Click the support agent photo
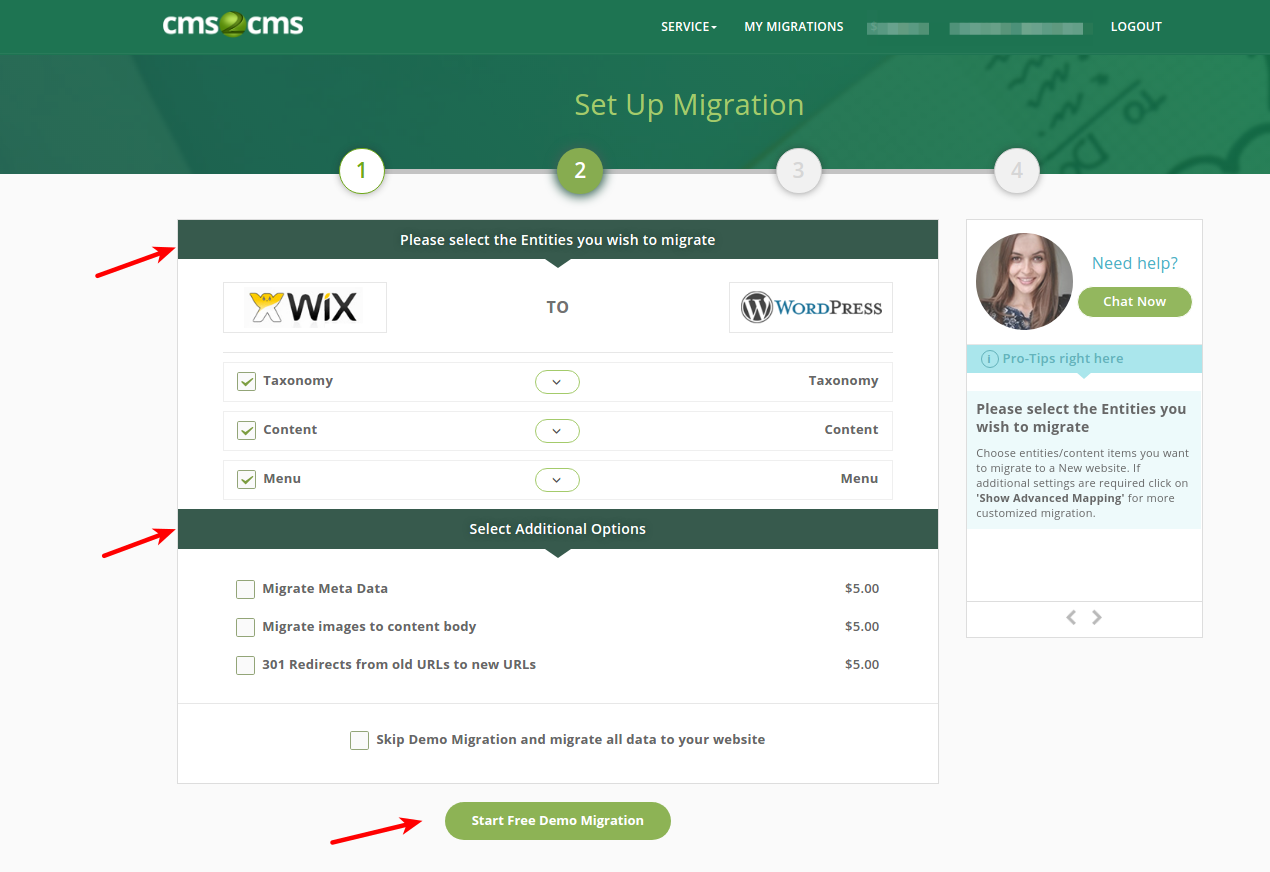1270x872 pixels. (1024, 281)
